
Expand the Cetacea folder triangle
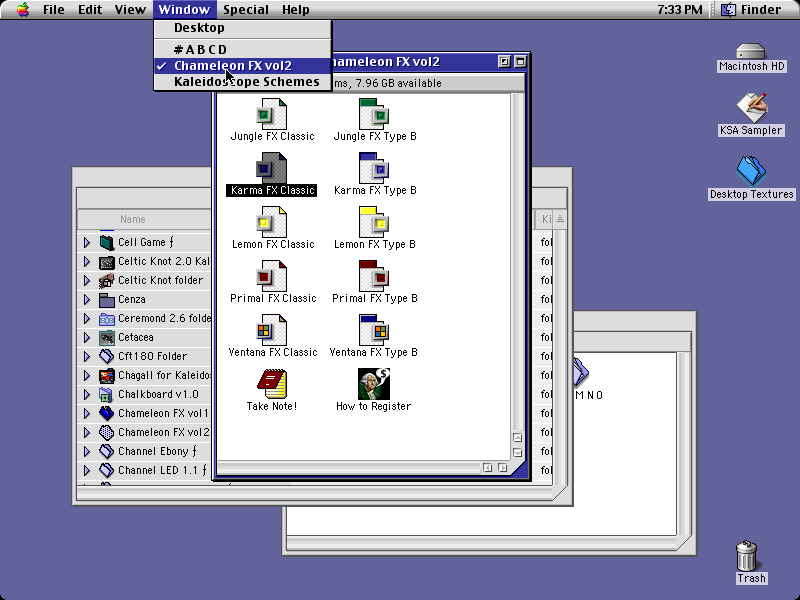coord(87,338)
